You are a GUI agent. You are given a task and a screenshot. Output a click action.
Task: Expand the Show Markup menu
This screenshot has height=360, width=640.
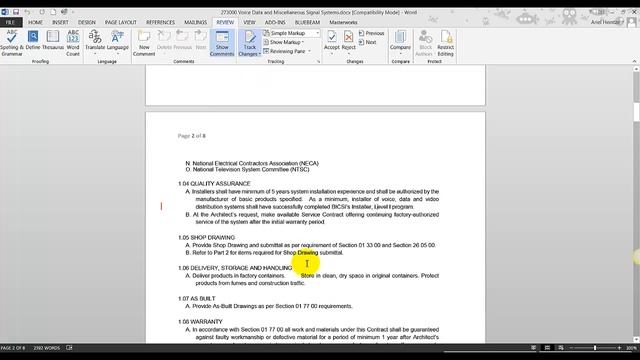click(x=284, y=42)
